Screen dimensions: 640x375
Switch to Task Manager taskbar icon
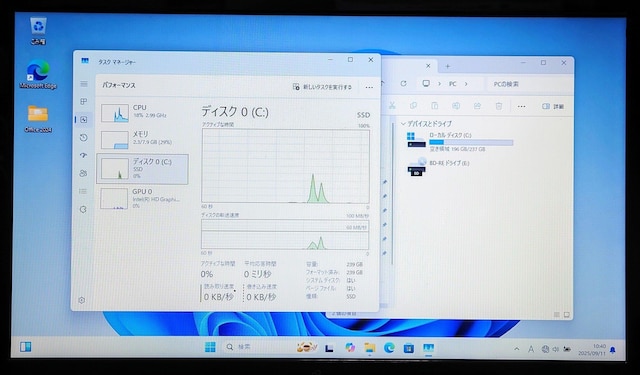point(428,348)
